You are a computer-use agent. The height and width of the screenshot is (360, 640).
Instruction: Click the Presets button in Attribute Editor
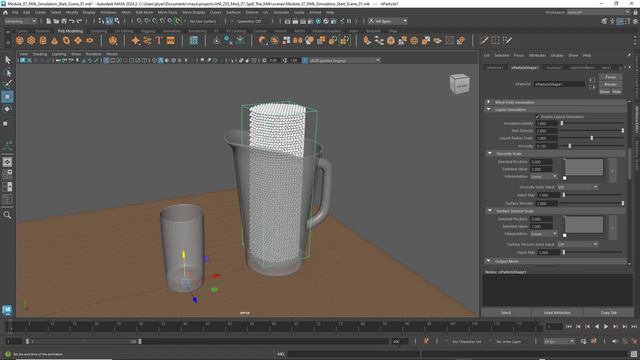pyautogui.click(x=611, y=84)
